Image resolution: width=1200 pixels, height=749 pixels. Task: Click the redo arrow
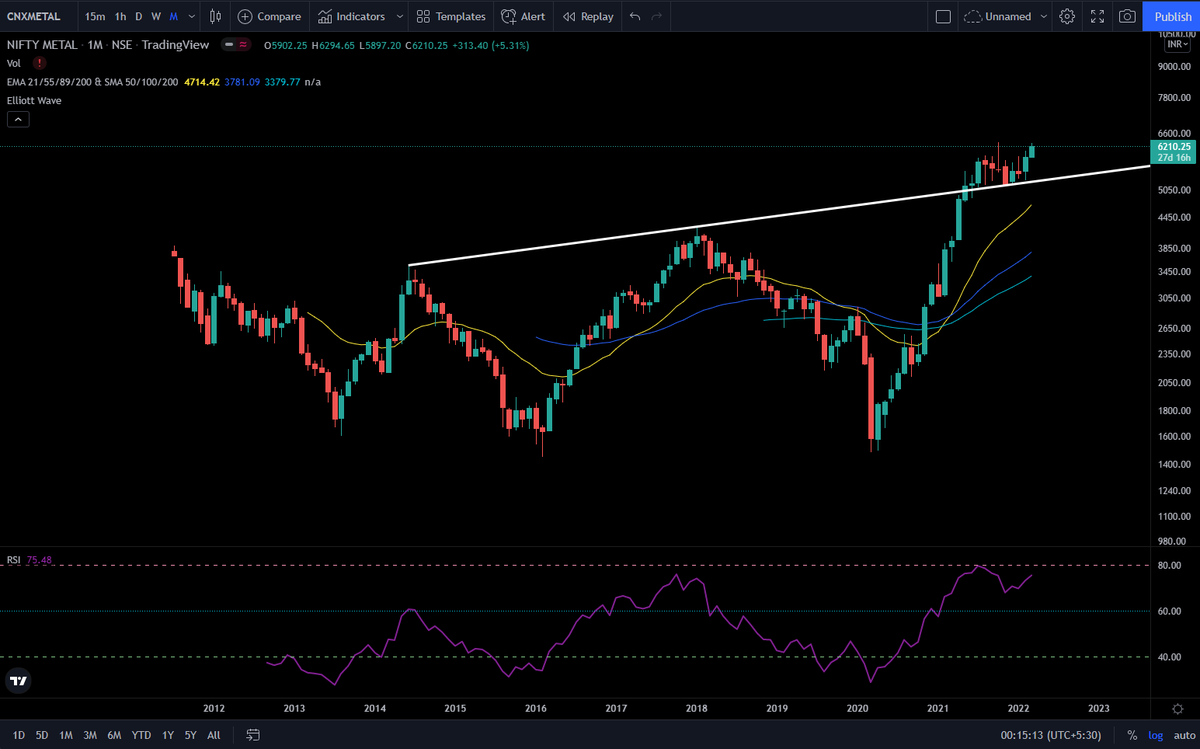coord(656,16)
